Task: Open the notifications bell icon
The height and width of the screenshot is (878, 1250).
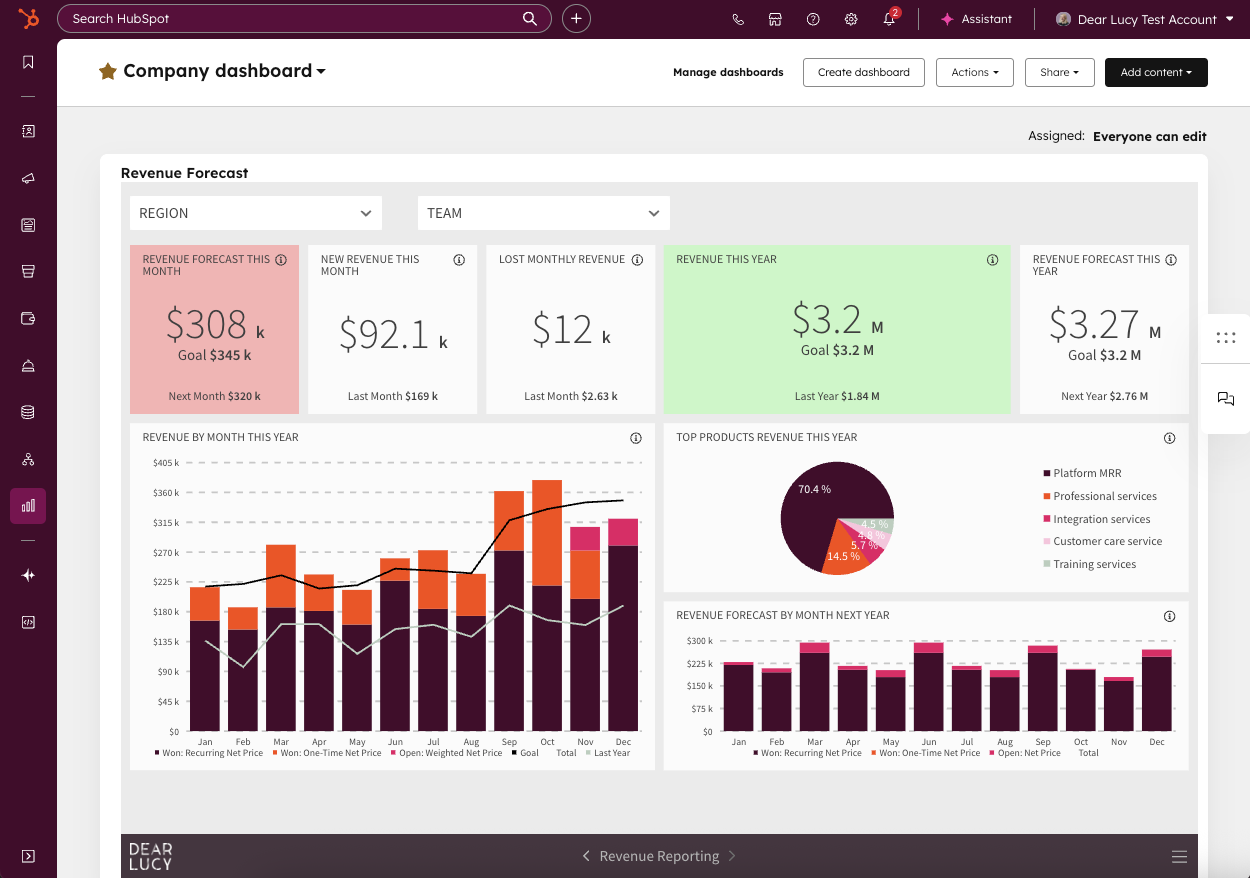Action: 889,19
